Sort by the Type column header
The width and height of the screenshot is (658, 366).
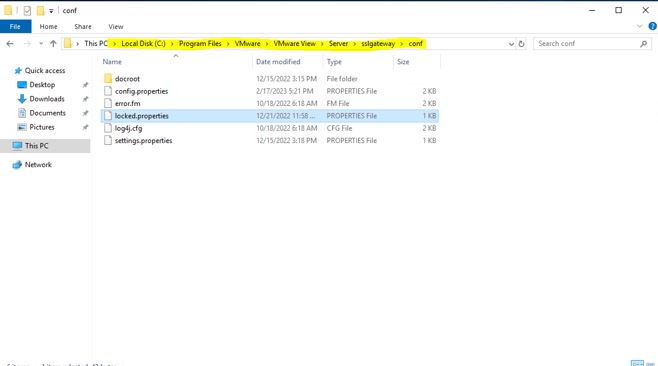(x=334, y=62)
